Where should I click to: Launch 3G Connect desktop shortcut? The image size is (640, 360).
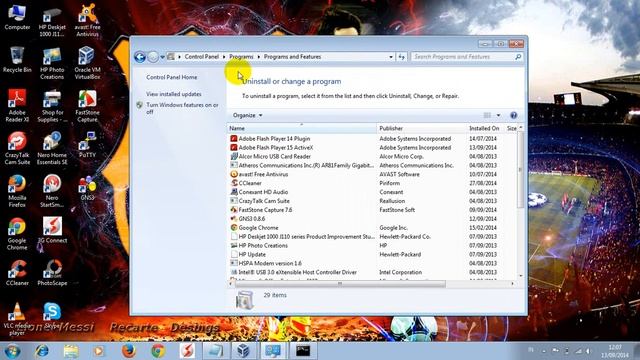[52, 230]
